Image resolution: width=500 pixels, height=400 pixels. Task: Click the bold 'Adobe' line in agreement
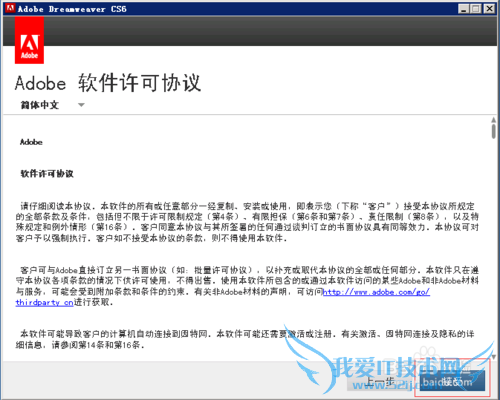point(31,142)
